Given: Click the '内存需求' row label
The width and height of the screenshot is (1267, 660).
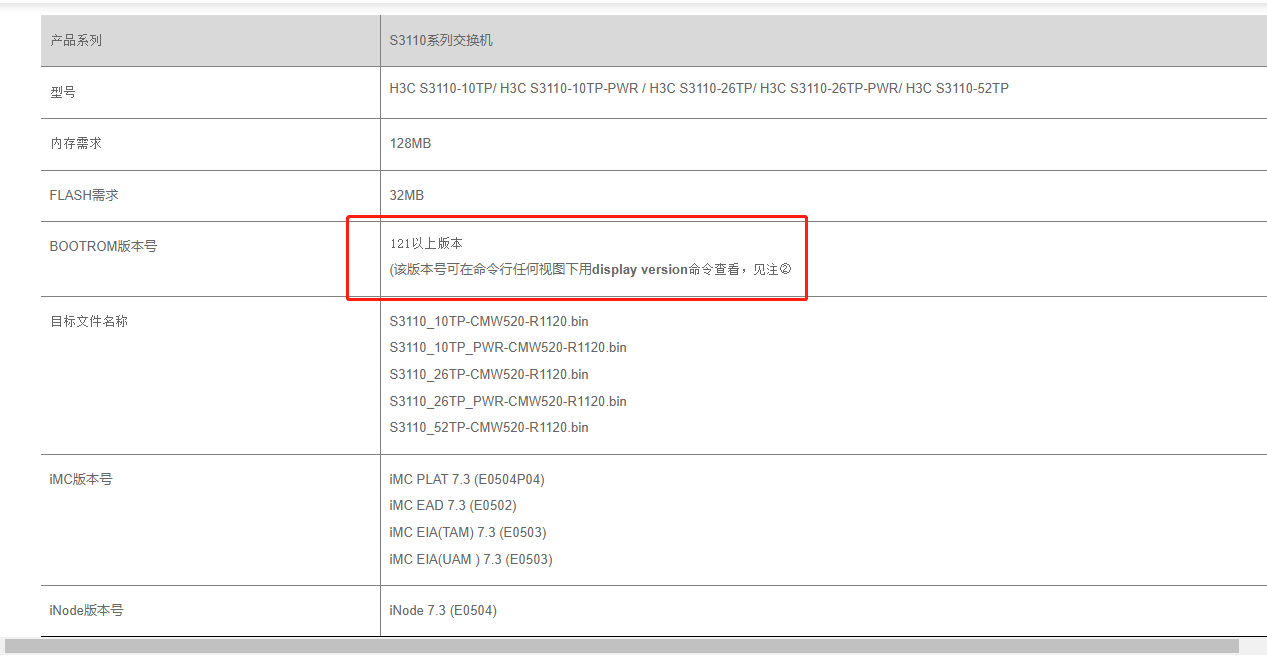Looking at the screenshot, I should click(76, 144).
